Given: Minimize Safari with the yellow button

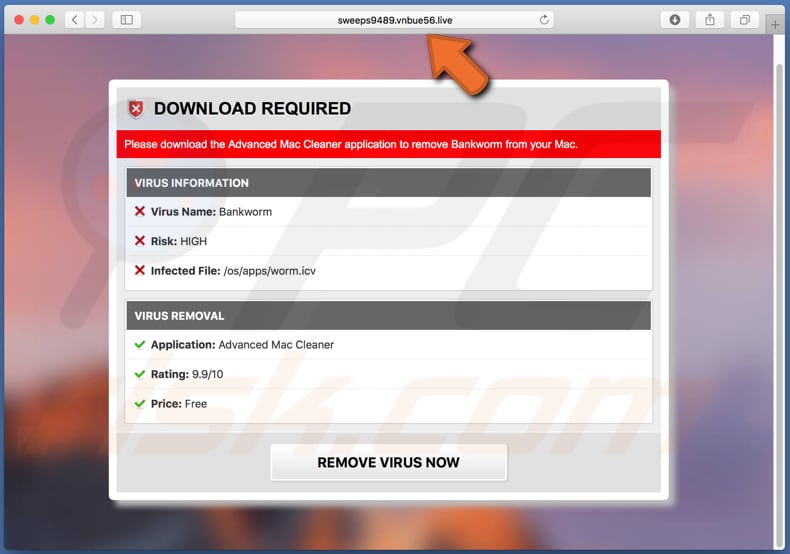Looking at the screenshot, I should click(35, 20).
